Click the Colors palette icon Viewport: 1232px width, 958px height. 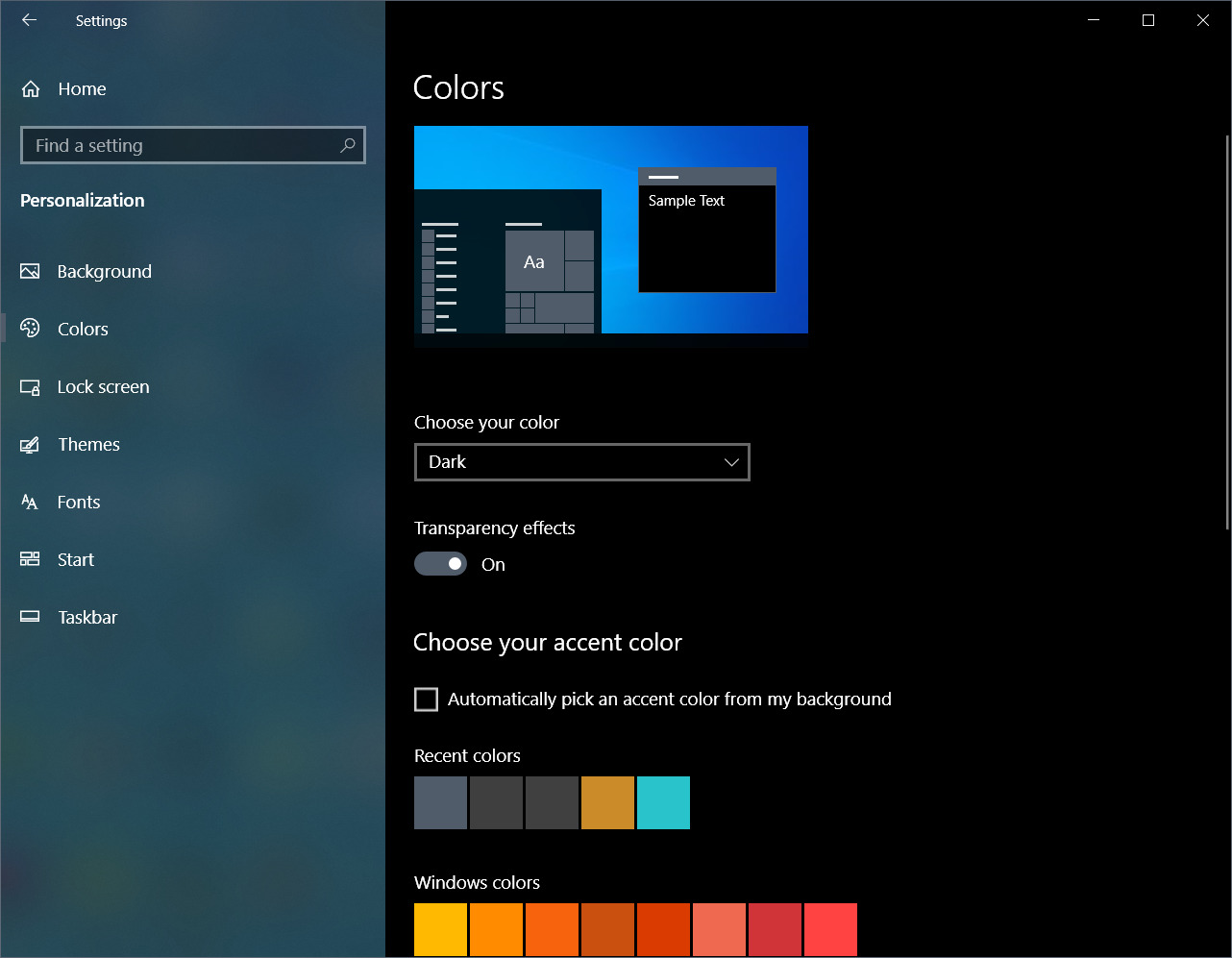tap(30, 329)
